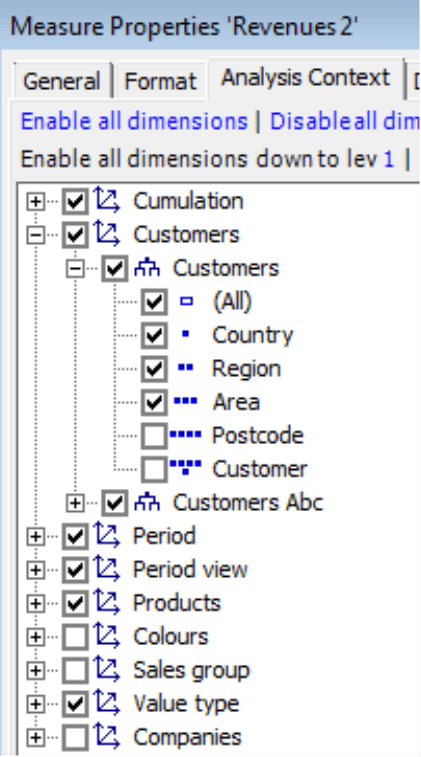Click the Cumulation dimension axis icon
Viewport: 421px width, 757px height.
click(x=107, y=201)
